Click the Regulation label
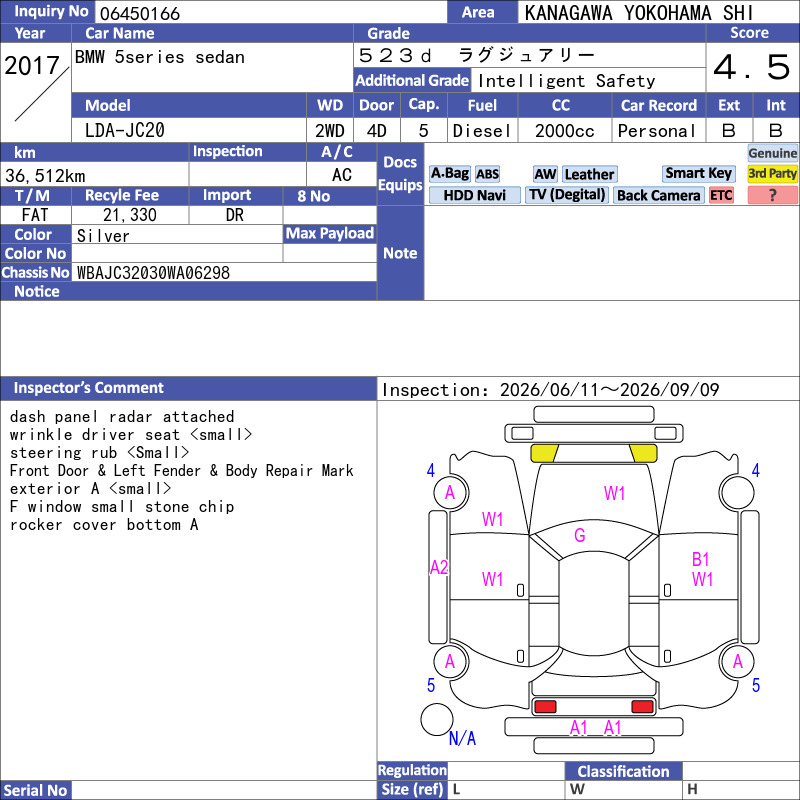The width and height of the screenshot is (800, 800). [x=412, y=770]
